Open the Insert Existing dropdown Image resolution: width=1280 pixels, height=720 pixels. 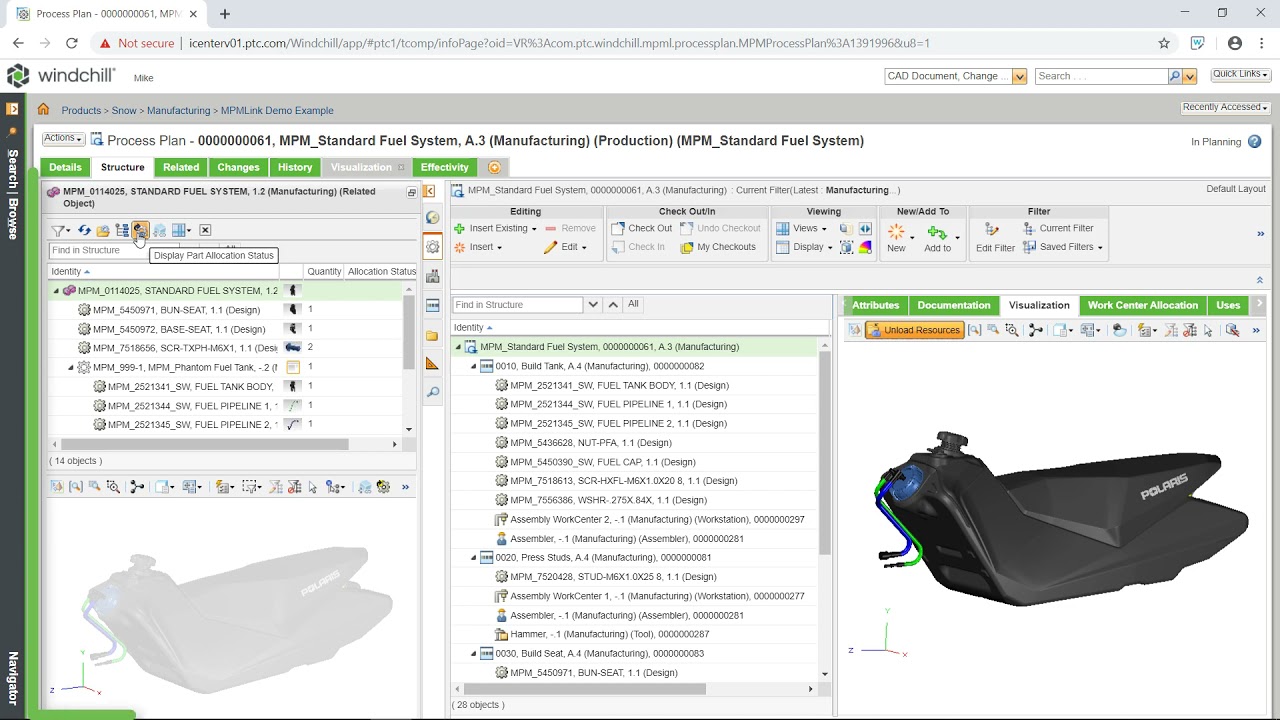tap(495, 228)
